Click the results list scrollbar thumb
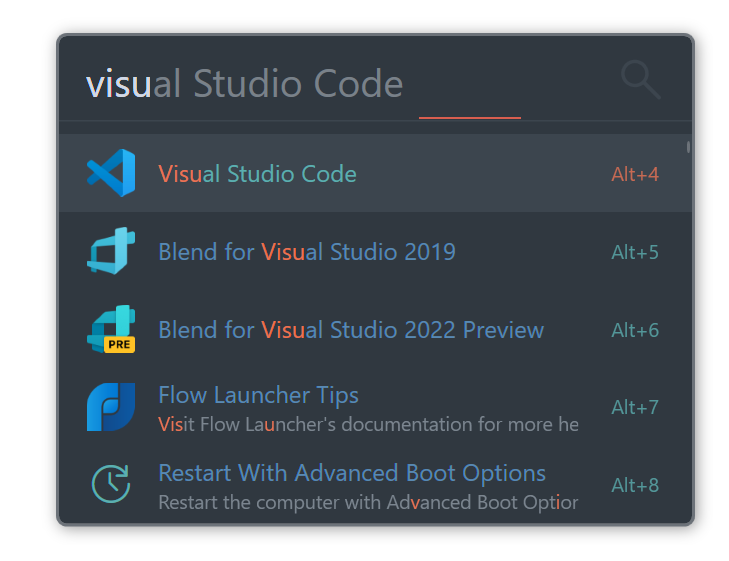729x561 pixels. click(x=688, y=147)
